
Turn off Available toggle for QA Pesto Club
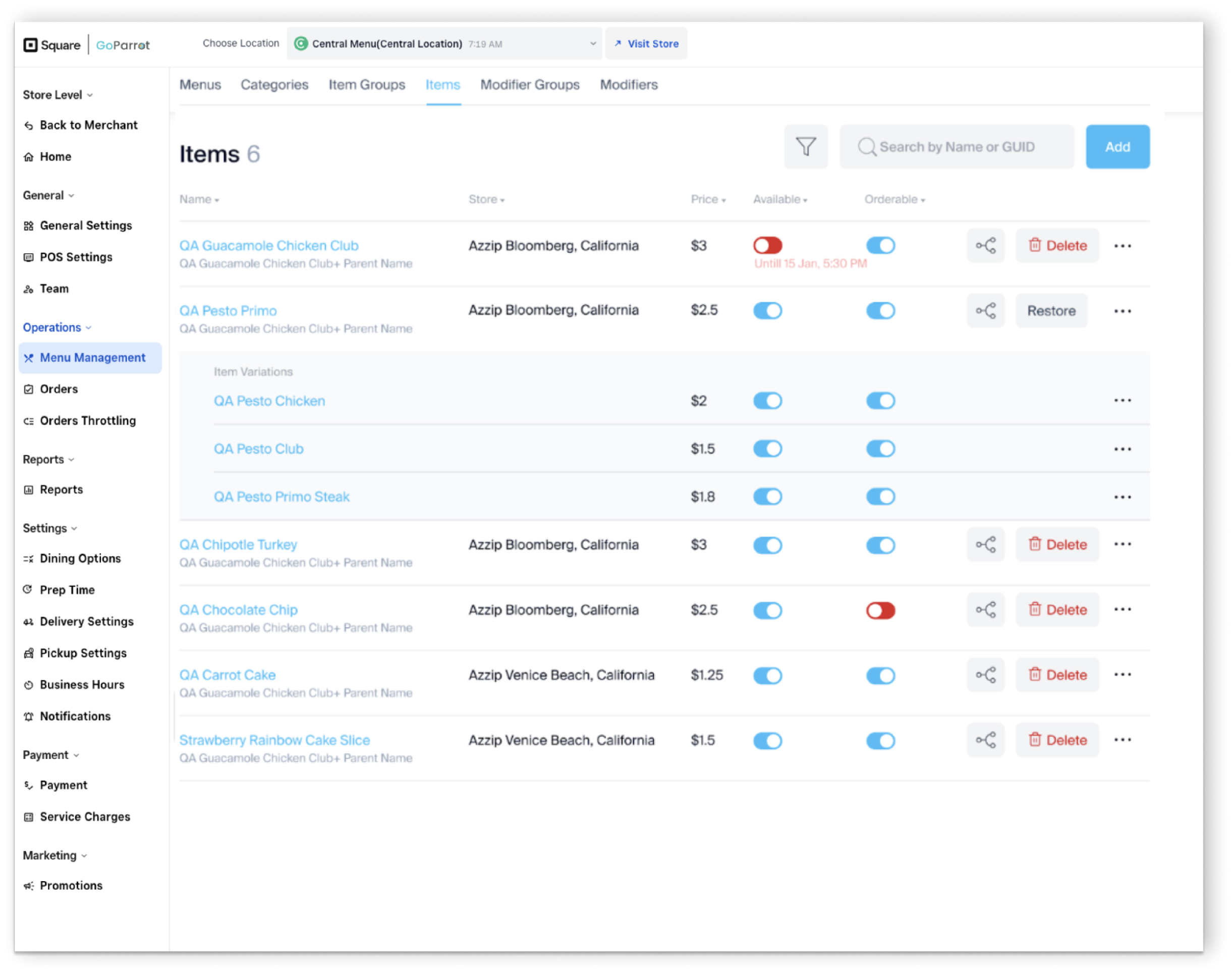tap(767, 449)
